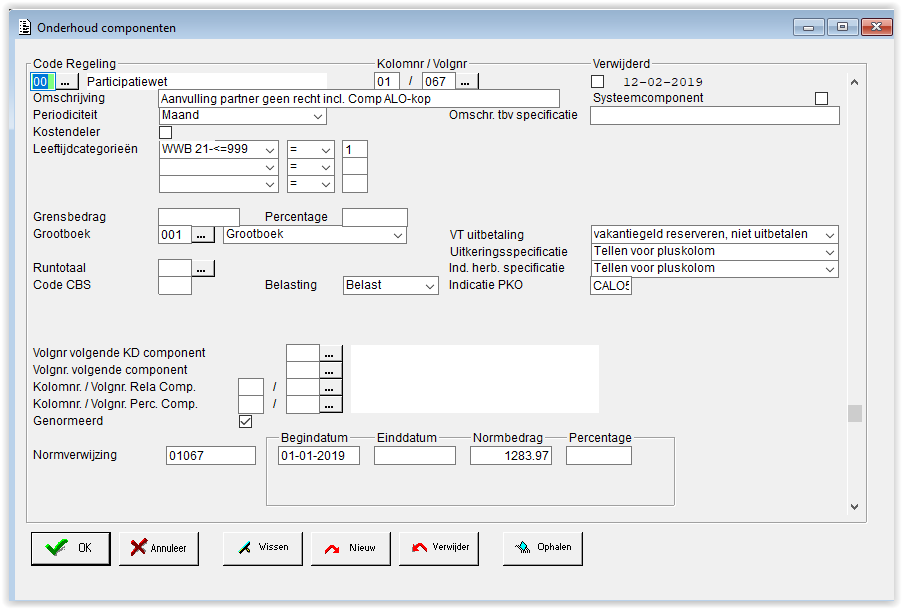This screenshot has height=609, width=902.
Task: Click the Grootboek code field containing 001
Action: point(175,235)
